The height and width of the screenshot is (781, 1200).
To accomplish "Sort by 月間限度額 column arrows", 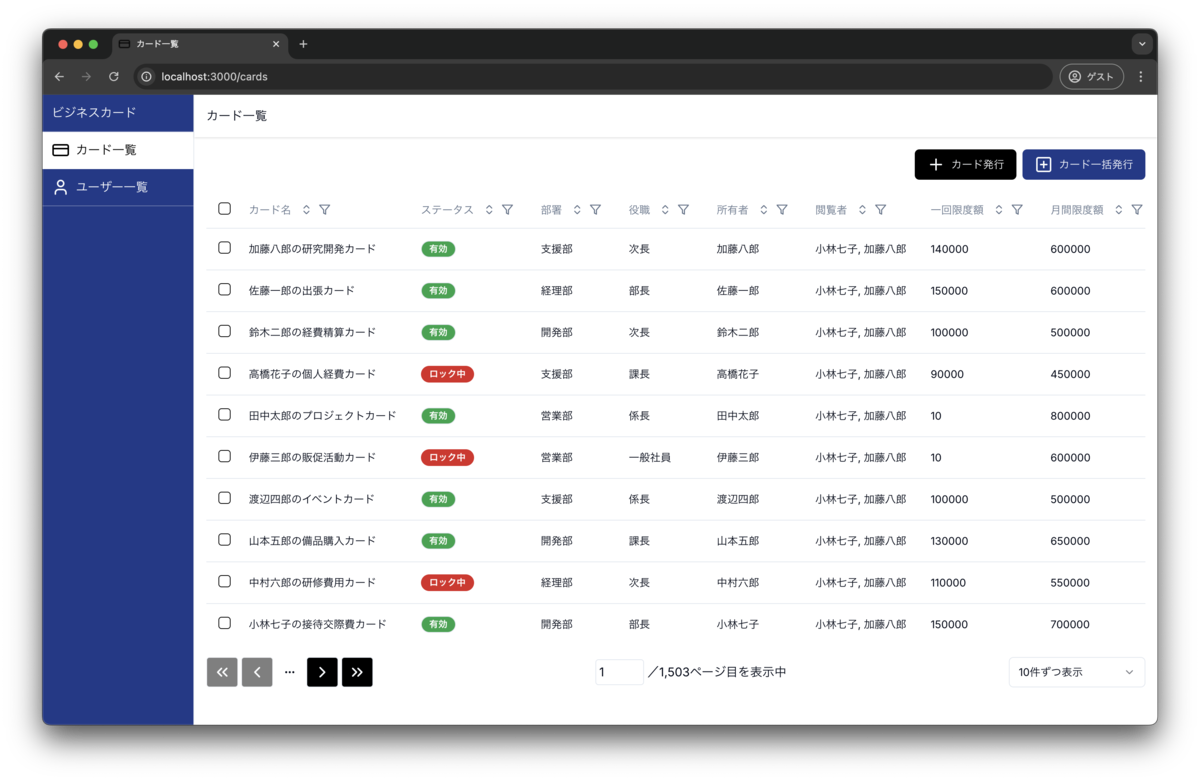I will click(x=1119, y=210).
